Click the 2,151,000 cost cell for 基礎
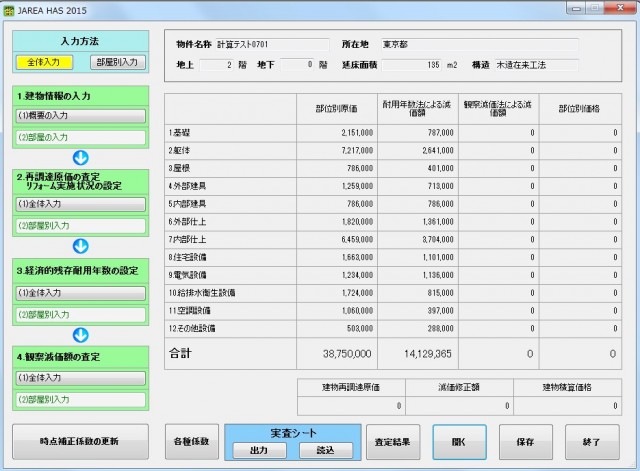Image resolution: width=640 pixels, height=471 pixels. pyautogui.click(x=337, y=133)
